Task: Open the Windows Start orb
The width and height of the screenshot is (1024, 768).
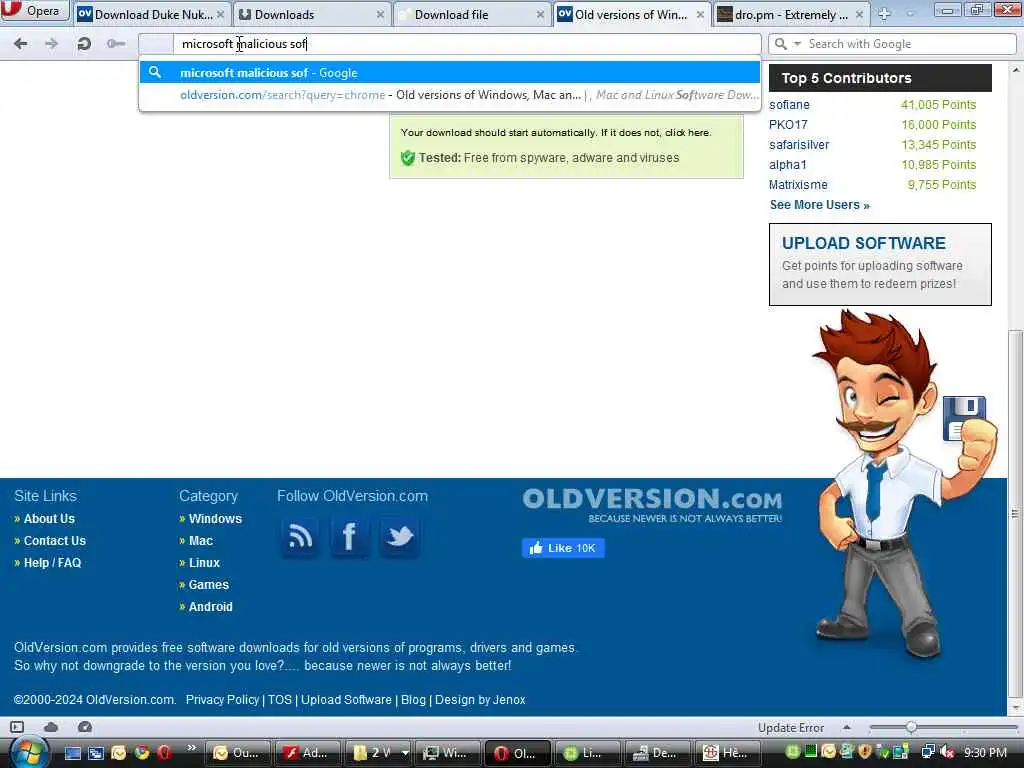Action: 29,752
